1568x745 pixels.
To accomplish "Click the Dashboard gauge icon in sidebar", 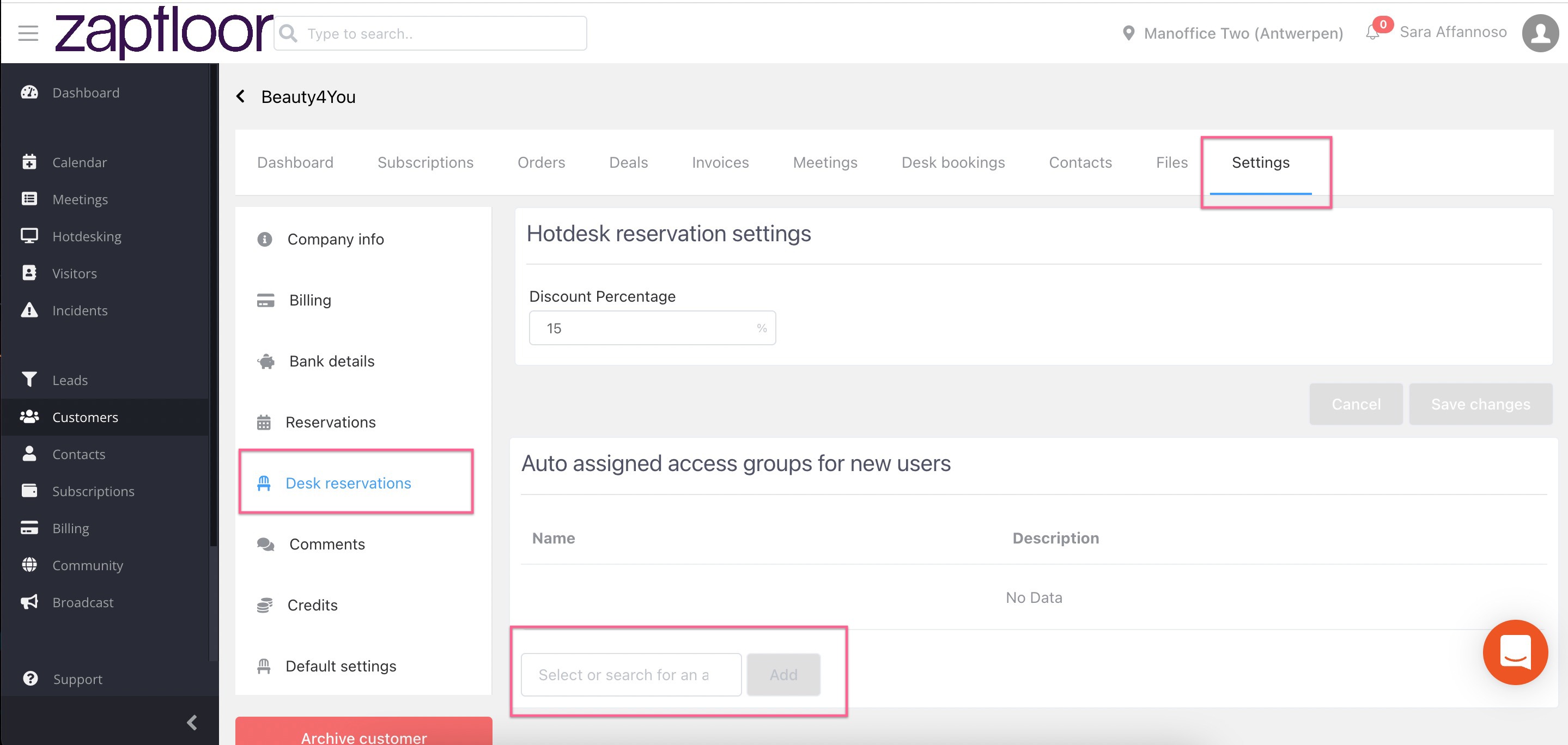I will [x=29, y=93].
